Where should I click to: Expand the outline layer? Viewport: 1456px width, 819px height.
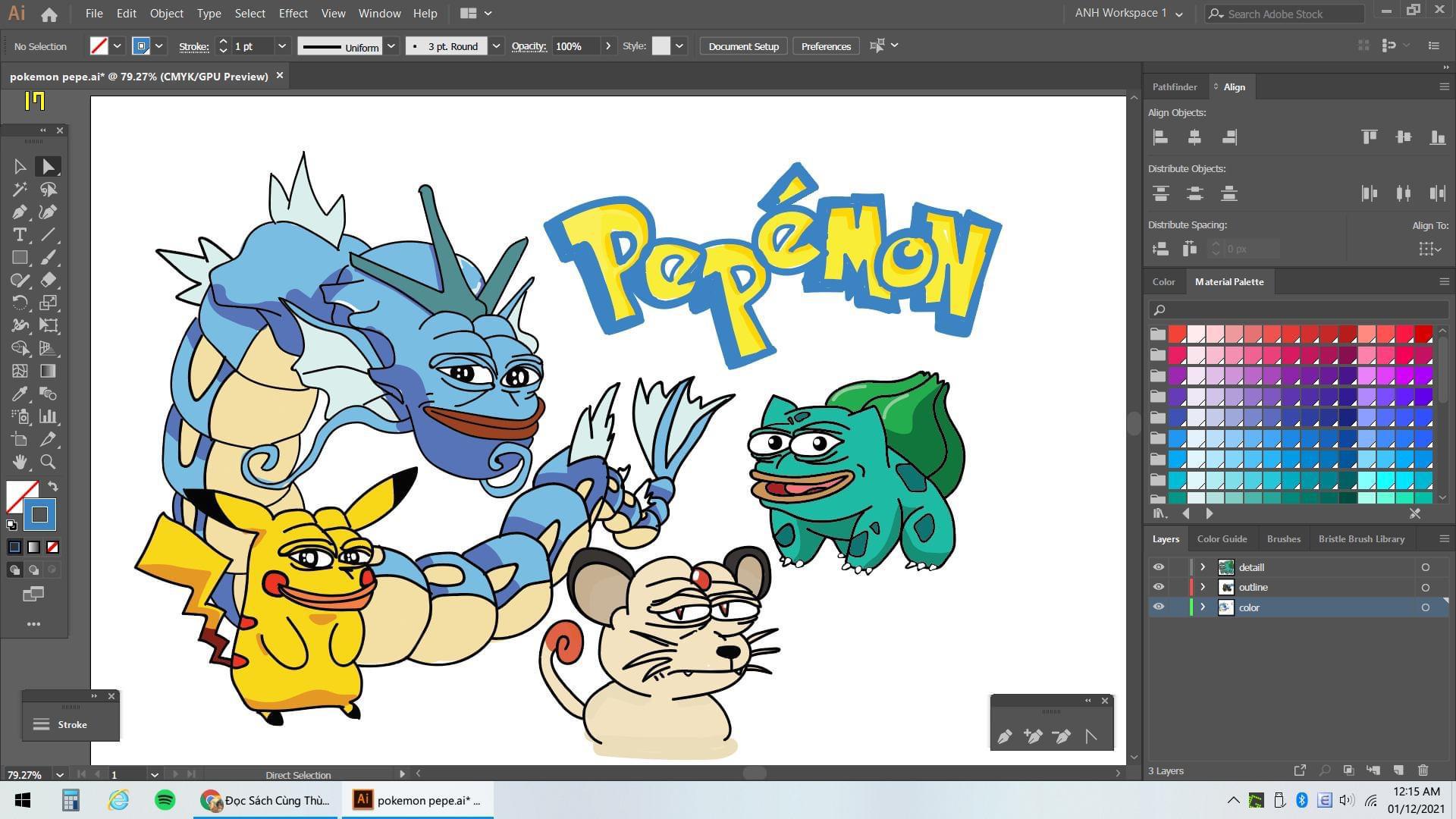(x=1203, y=587)
